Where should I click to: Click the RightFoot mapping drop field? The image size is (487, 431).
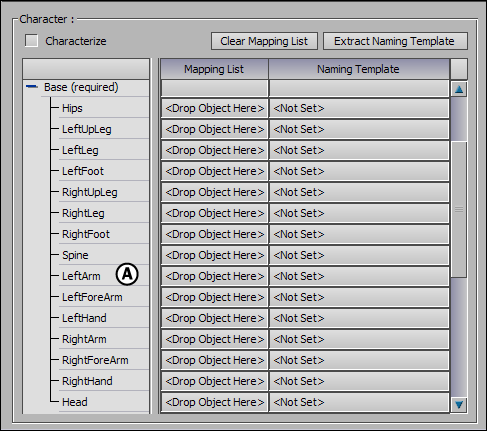(214, 234)
